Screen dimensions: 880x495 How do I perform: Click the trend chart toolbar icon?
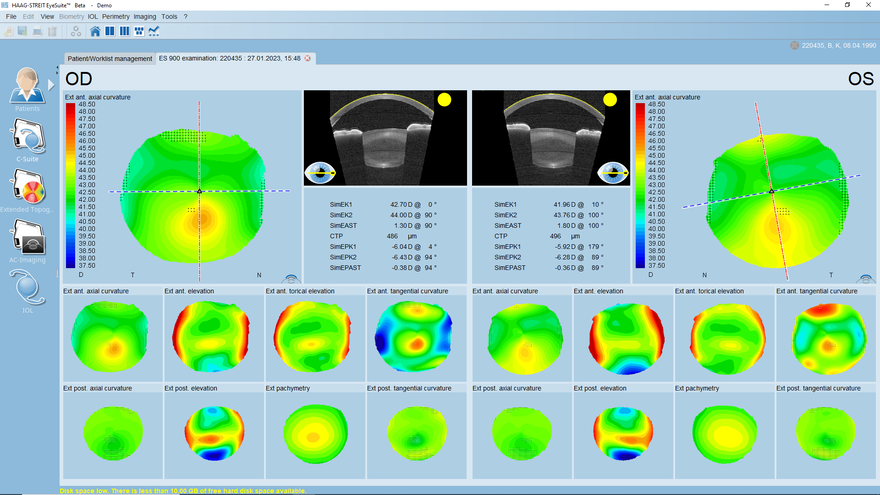pyautogui.click(x=154, y=31)
